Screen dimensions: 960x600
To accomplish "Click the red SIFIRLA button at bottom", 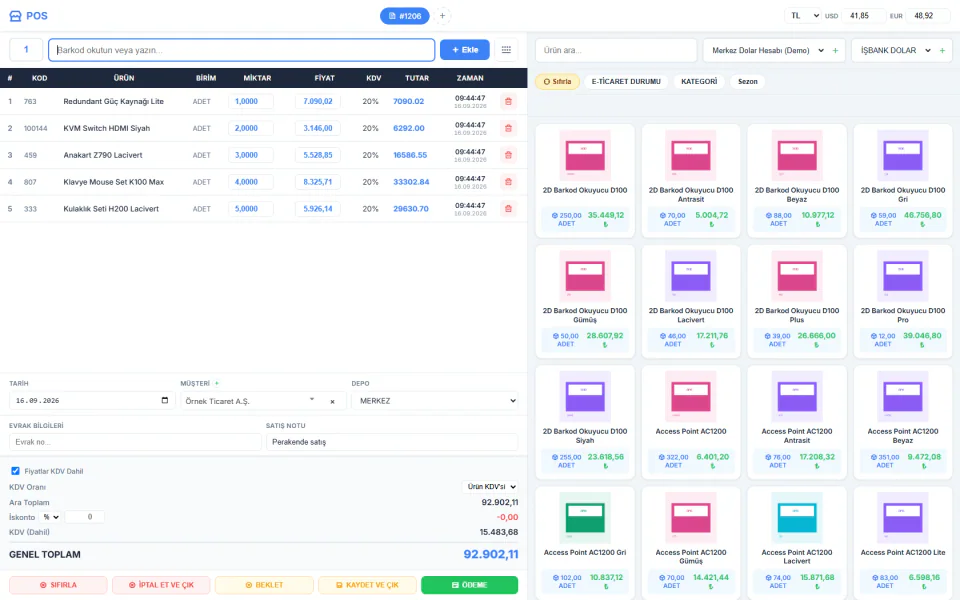I will click(58, 585).
